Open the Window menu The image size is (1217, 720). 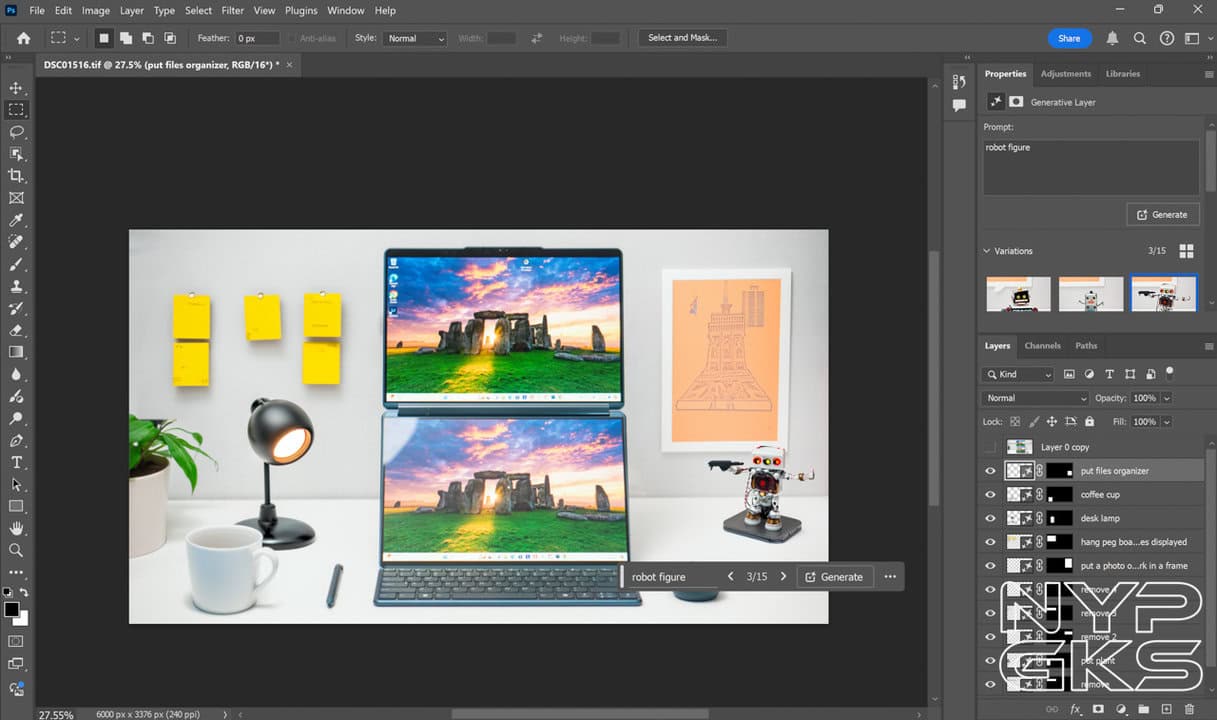(346, 10)
